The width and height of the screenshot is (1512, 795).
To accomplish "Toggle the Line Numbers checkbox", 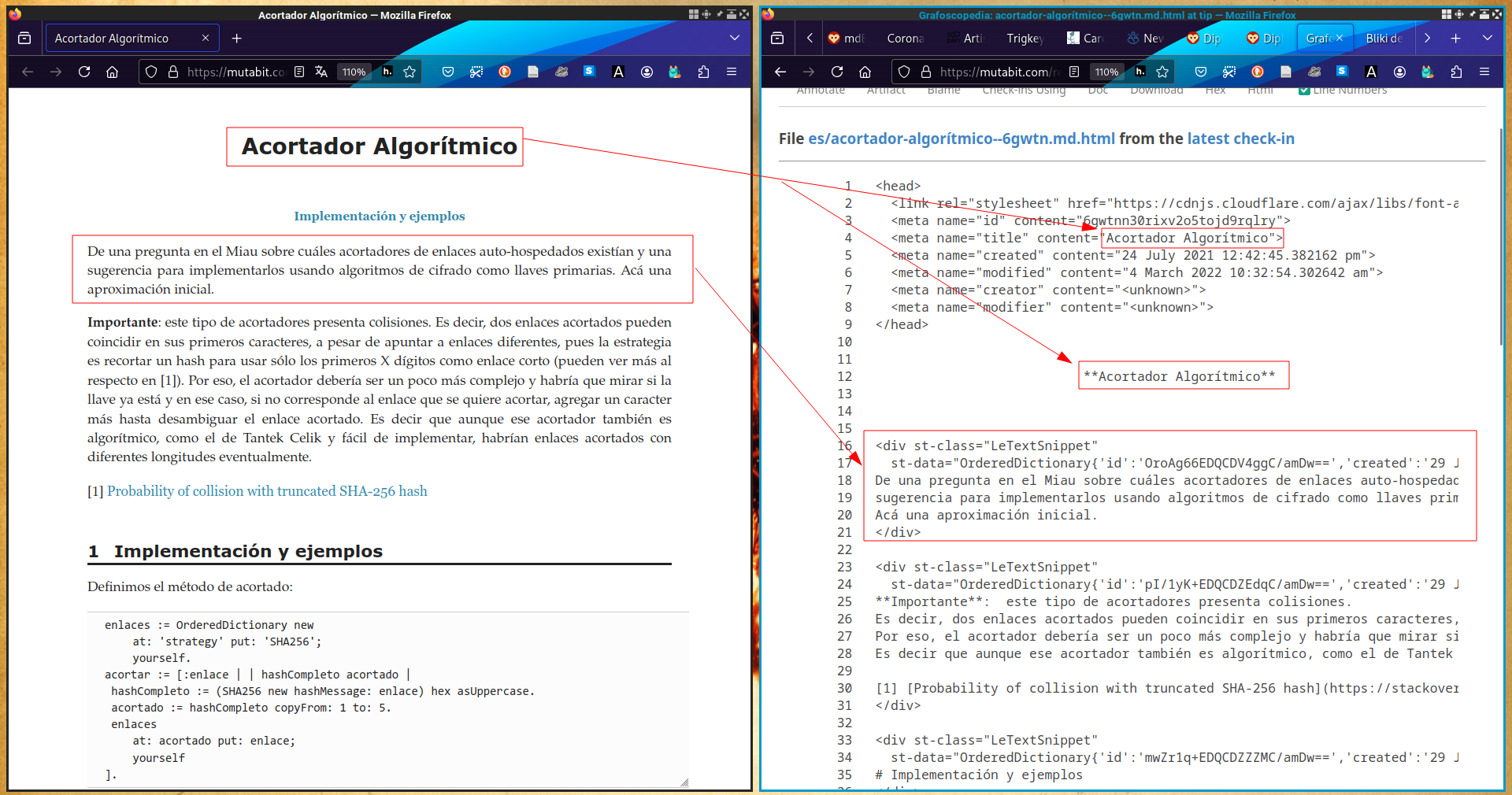I will (x=1304, y=91).
